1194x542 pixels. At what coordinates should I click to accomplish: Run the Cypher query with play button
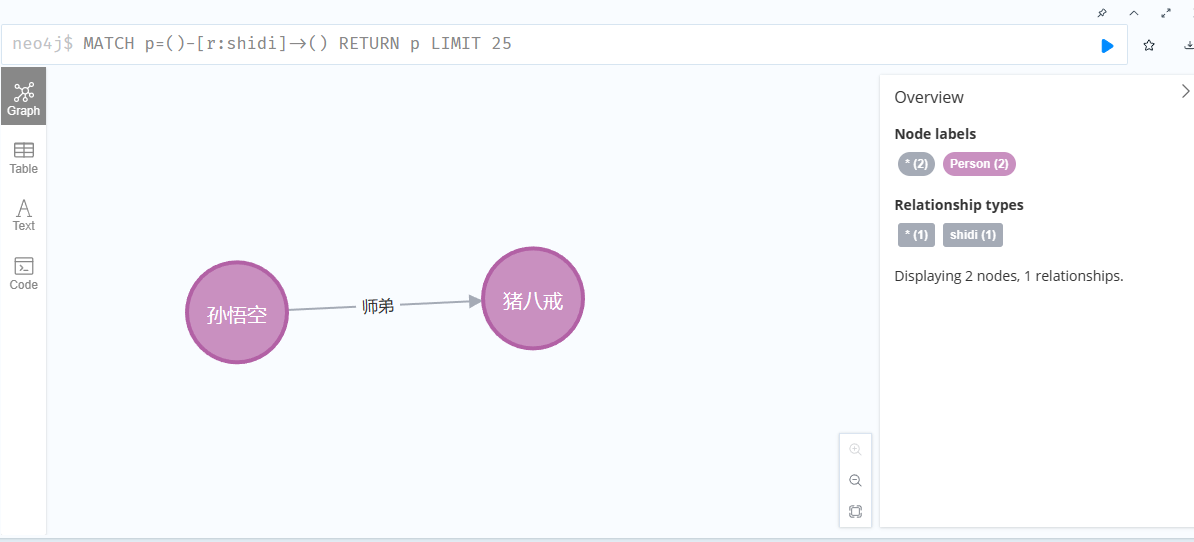1107,46
